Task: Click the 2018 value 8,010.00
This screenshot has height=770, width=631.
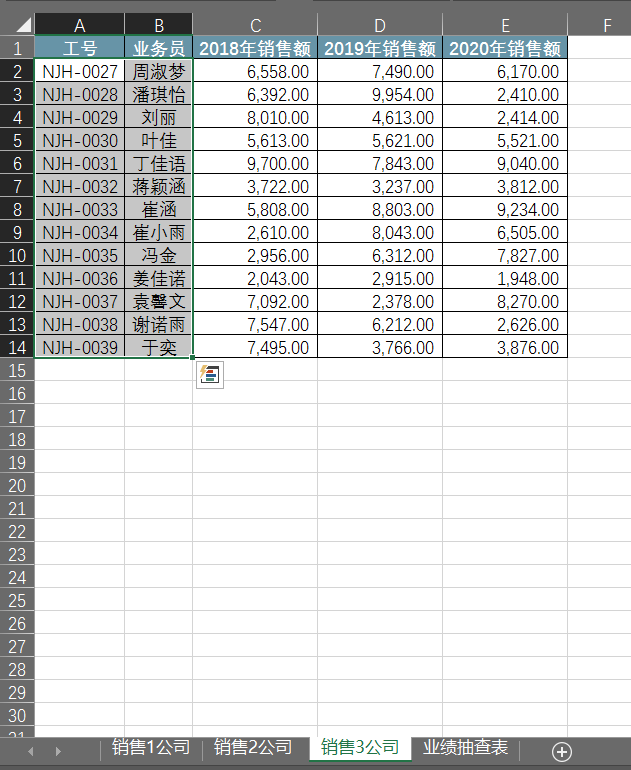Action: [255, 117]
